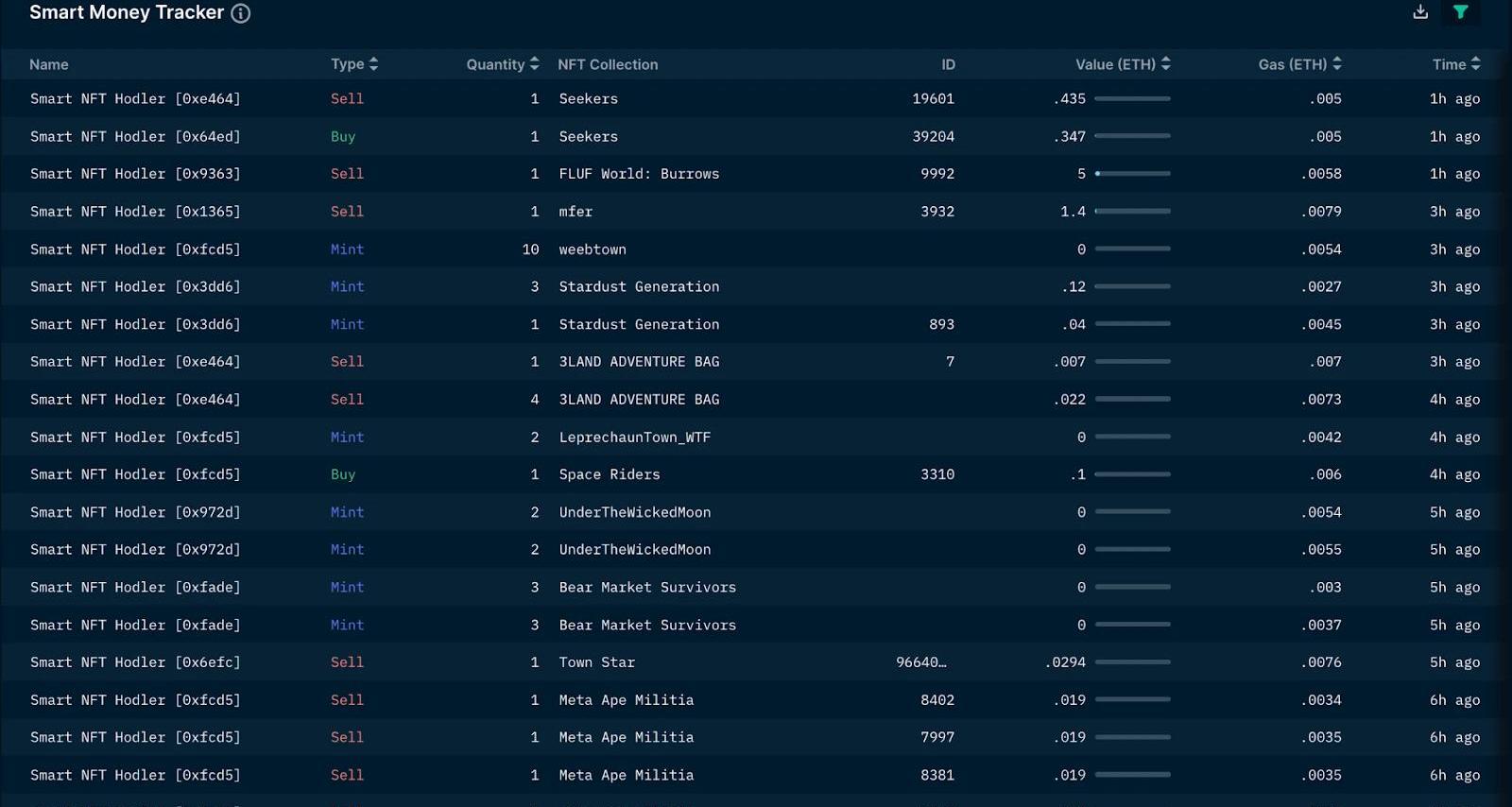Viewport: 1512px width, 807px height.
Task: Select Meta Ape Militia ID 8381
Action: [937, 775]
